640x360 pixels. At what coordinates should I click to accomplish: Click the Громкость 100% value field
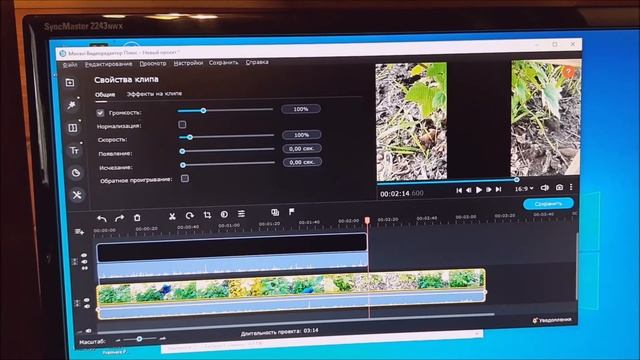(301, 109)
